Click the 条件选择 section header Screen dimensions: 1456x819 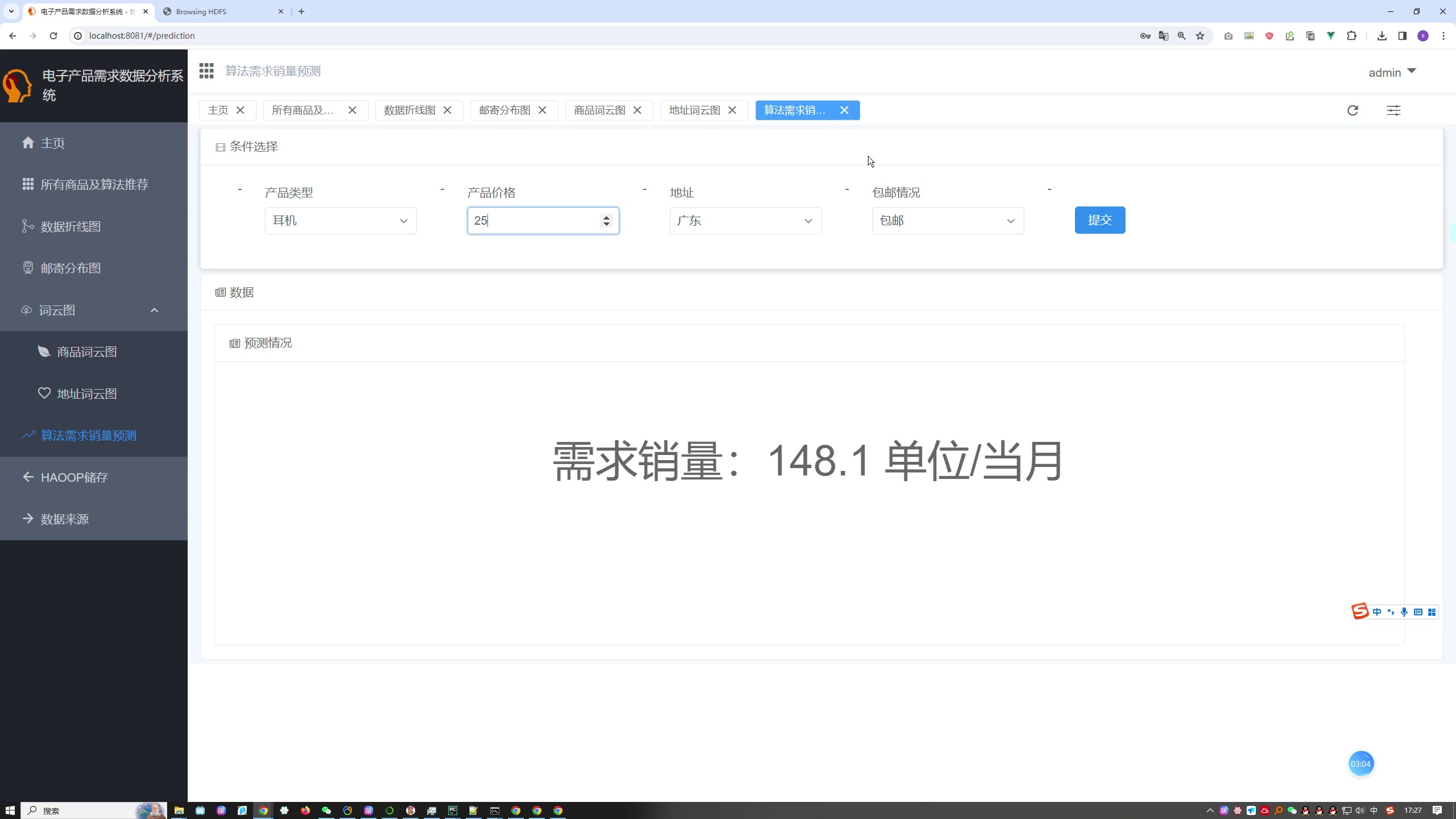point(254,147)
